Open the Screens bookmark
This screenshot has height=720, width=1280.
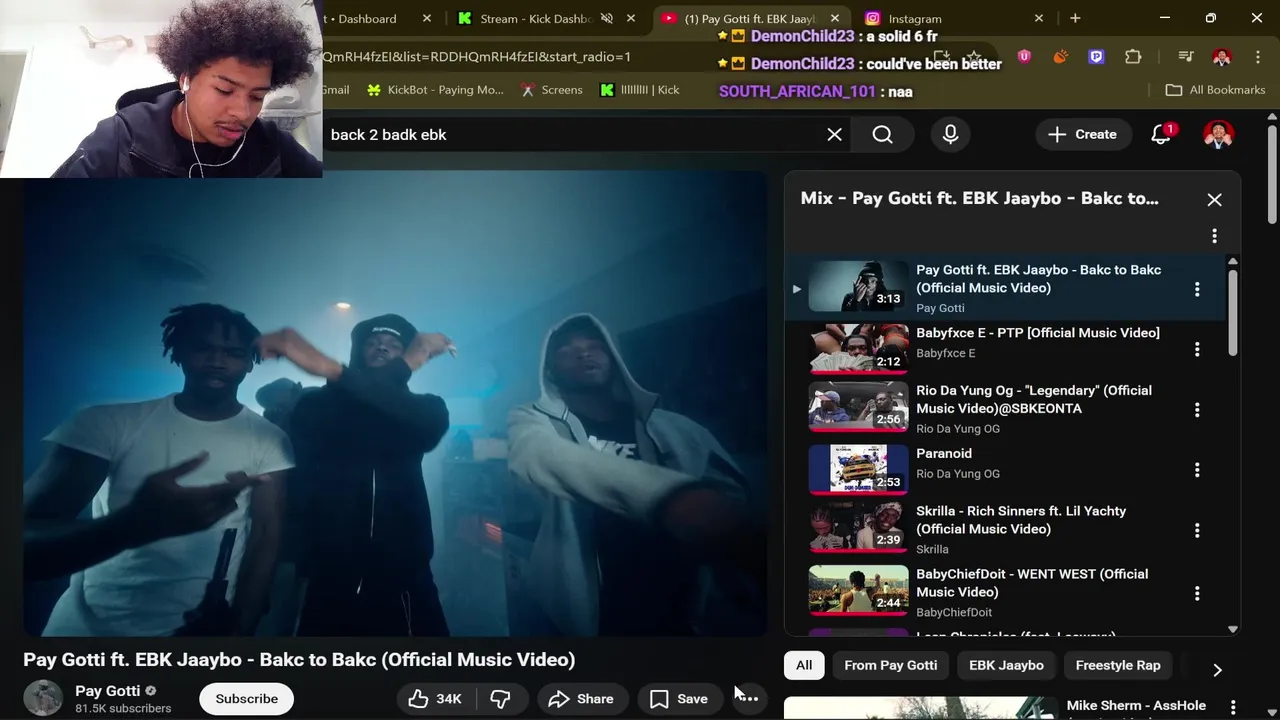tap(551, 90)
